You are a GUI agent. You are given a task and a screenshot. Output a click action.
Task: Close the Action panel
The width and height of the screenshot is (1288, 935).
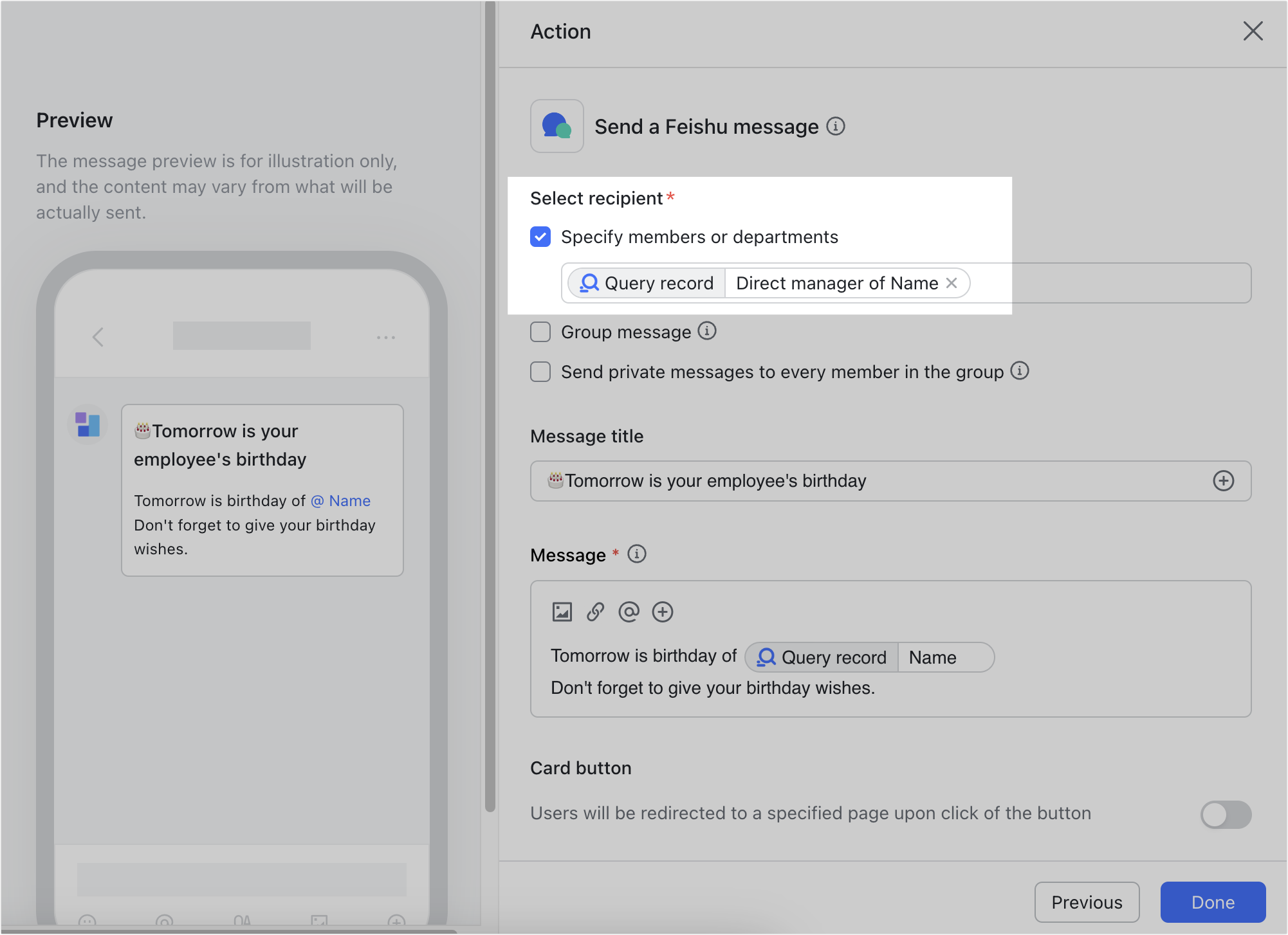point(1253,31)
